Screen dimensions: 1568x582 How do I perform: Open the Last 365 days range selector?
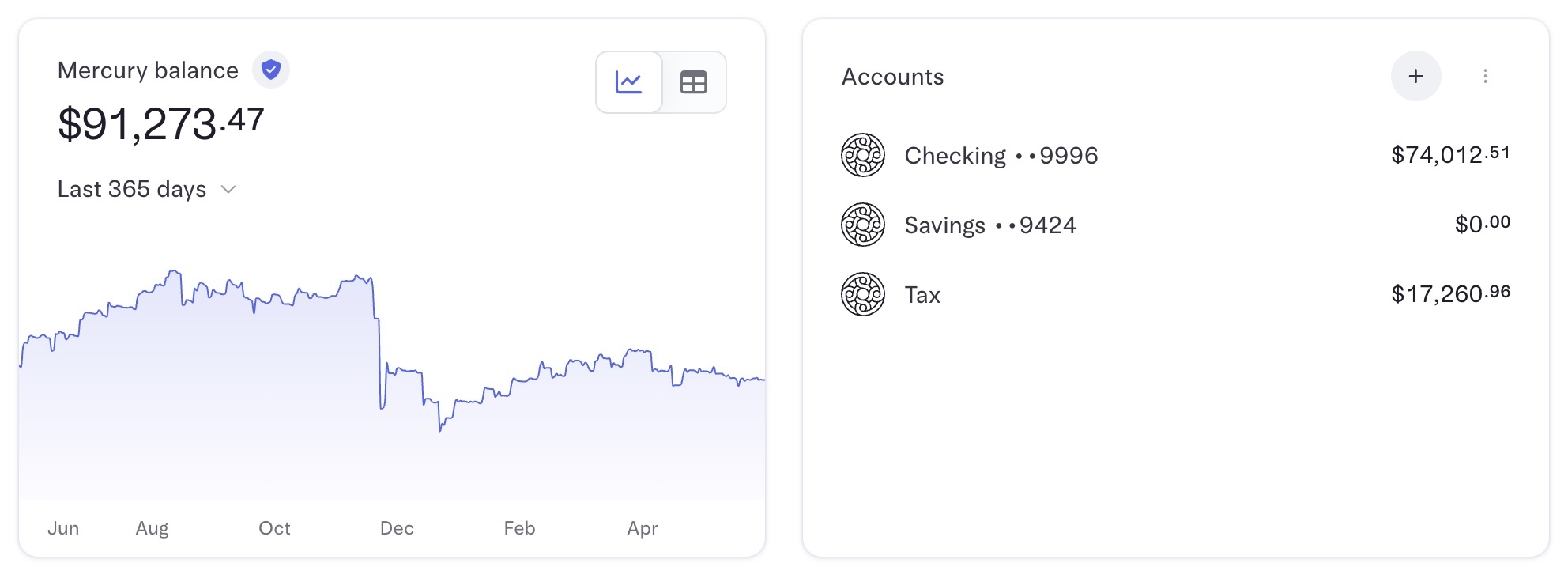coord(147,189)
